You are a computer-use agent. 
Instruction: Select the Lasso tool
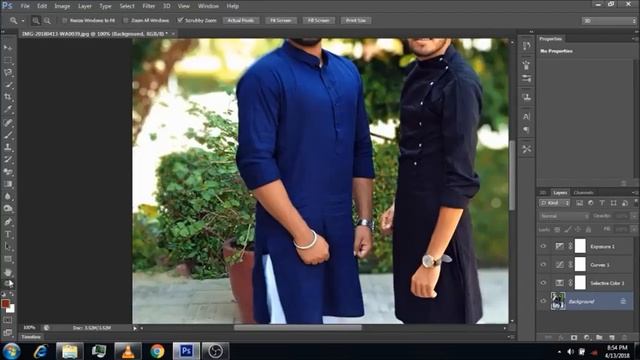(8, 73)
